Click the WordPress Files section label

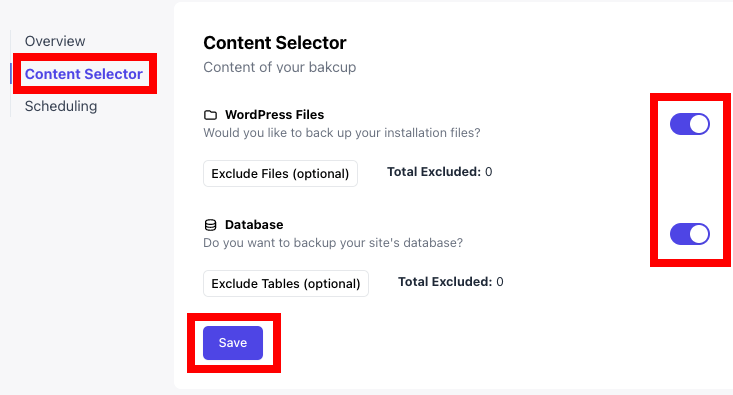pos(274,115)
